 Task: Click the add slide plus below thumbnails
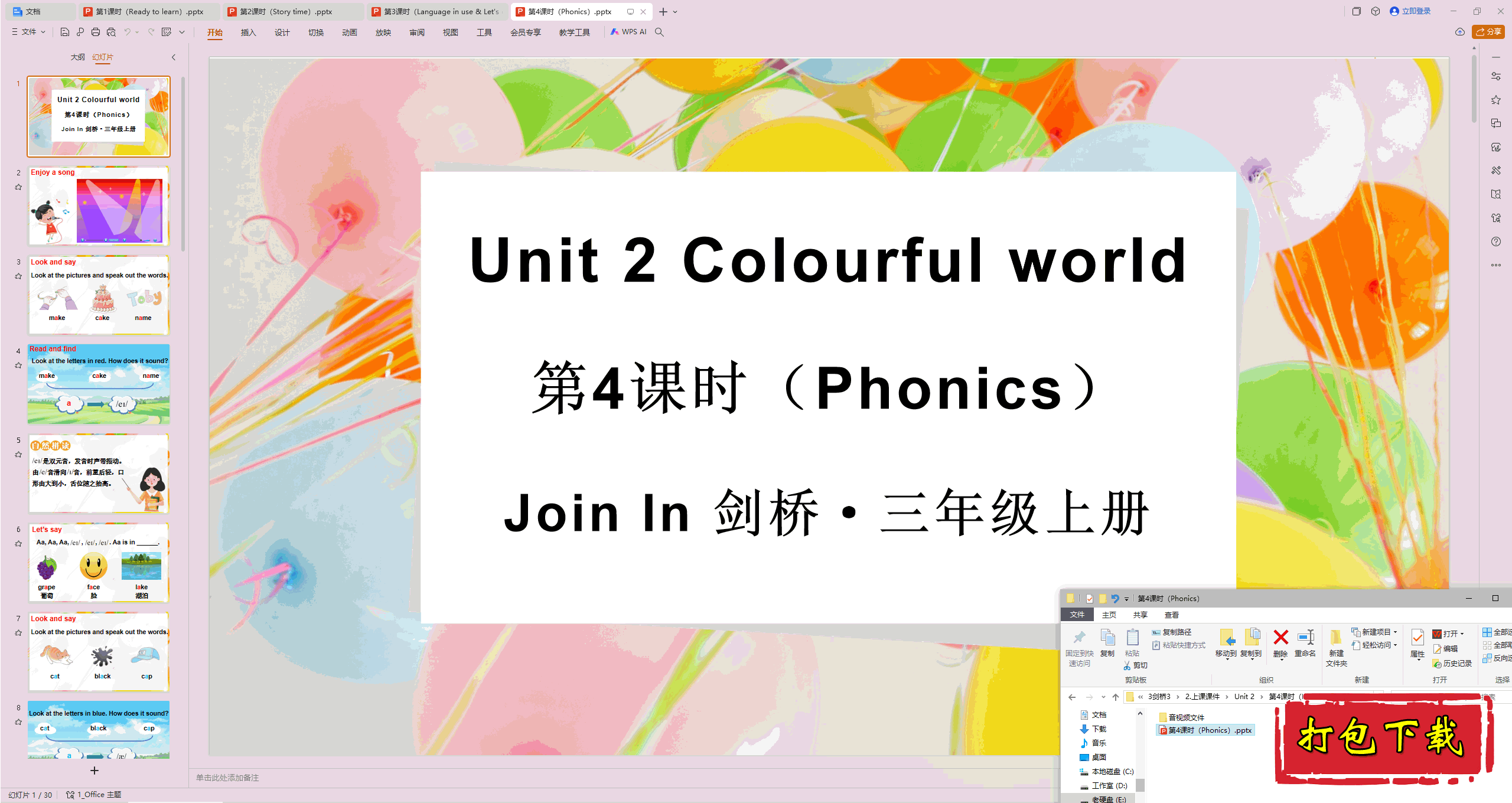pos(94,771)
